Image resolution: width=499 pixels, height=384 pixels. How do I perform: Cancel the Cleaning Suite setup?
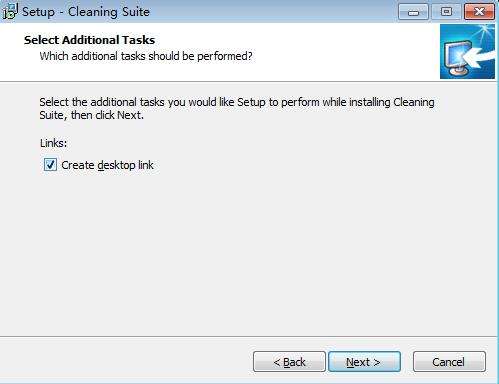pos(449,362)
